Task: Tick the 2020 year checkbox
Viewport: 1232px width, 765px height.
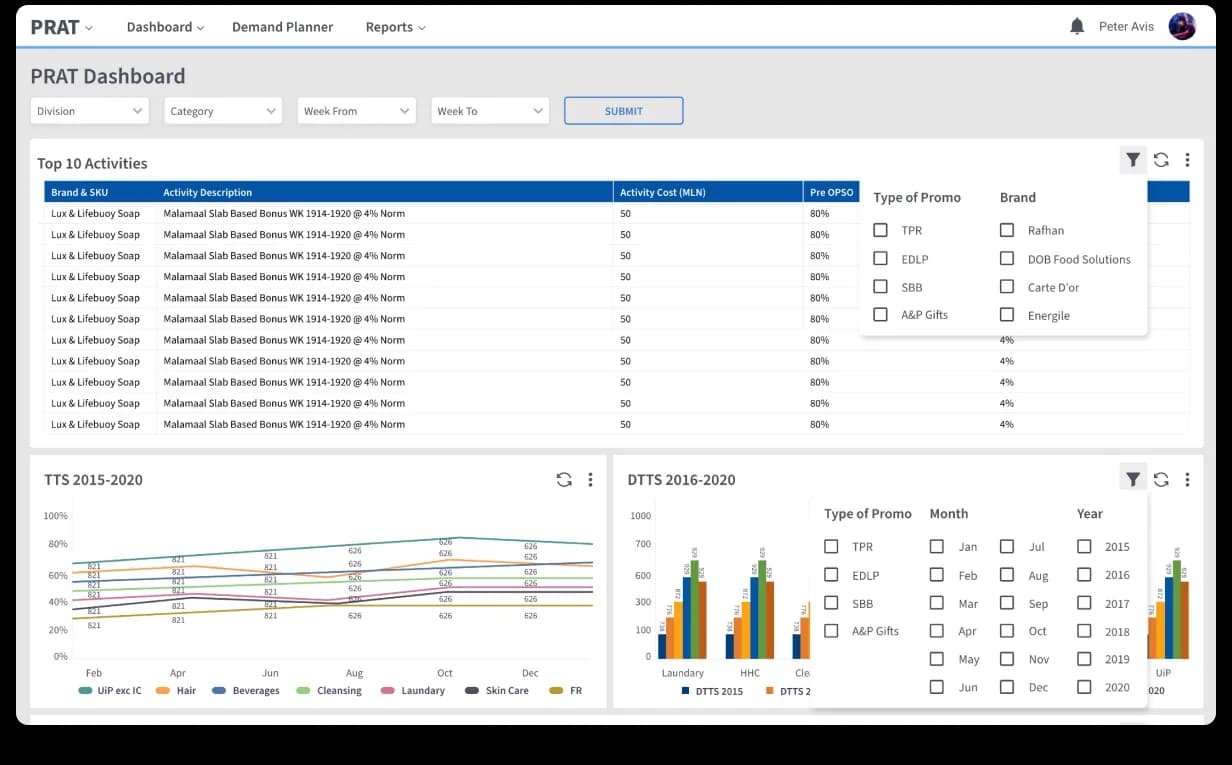Action: [1084, 686]
